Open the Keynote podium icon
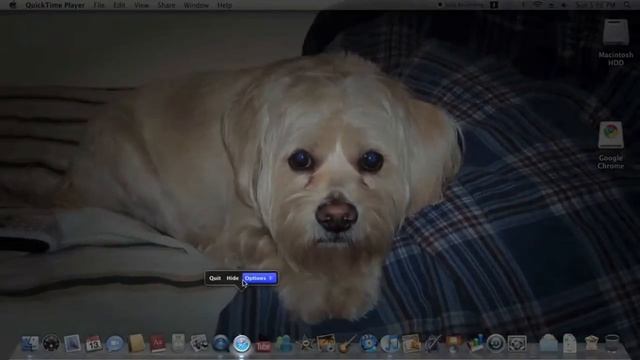The height and width of the screenshot is (360, 640). pyautogui.click(x=453, y=343)
